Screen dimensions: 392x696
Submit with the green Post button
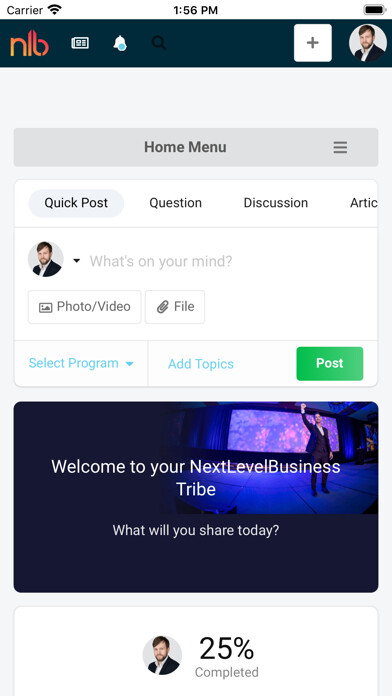[330, 364]
